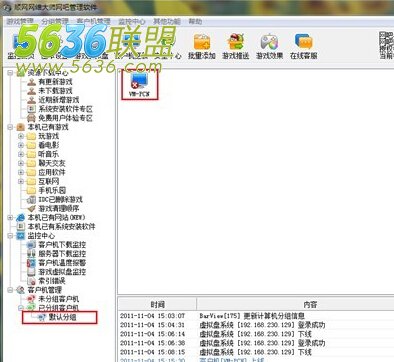Open 系统安装软件专区
This screenshot has width=394, height=362.
(x=65, y=109)
